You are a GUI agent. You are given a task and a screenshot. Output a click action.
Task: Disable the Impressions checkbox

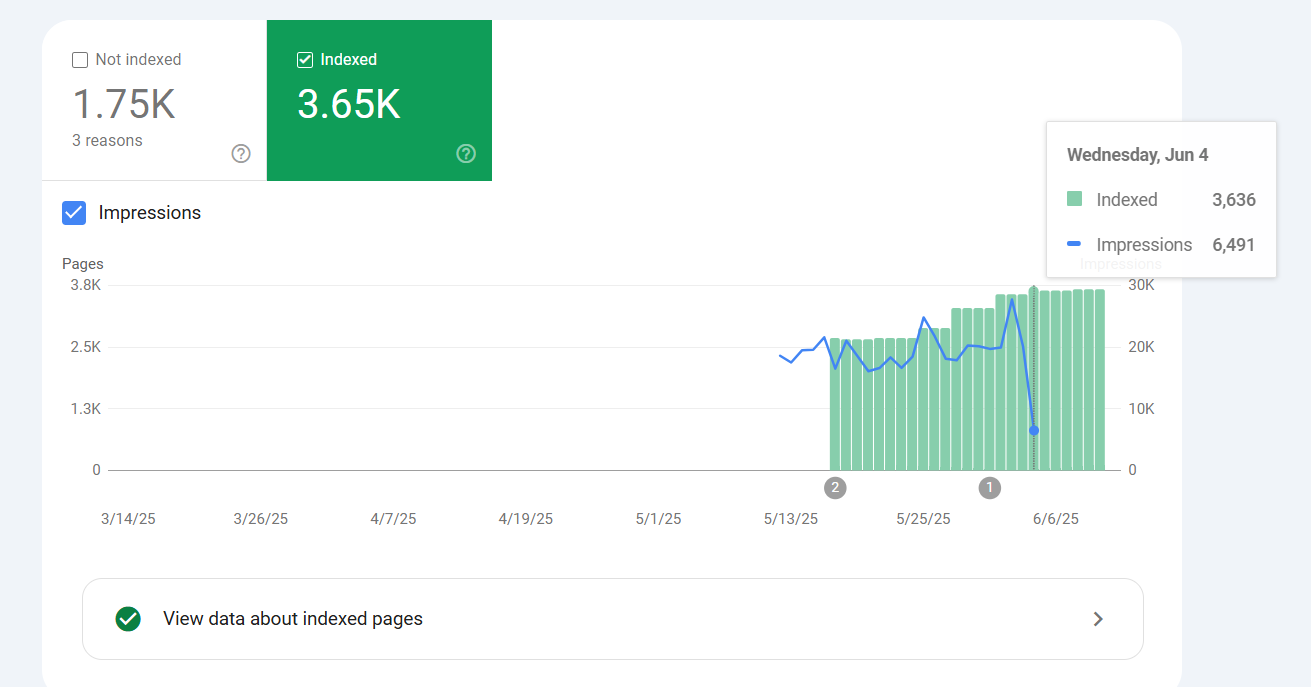(74, 213)
